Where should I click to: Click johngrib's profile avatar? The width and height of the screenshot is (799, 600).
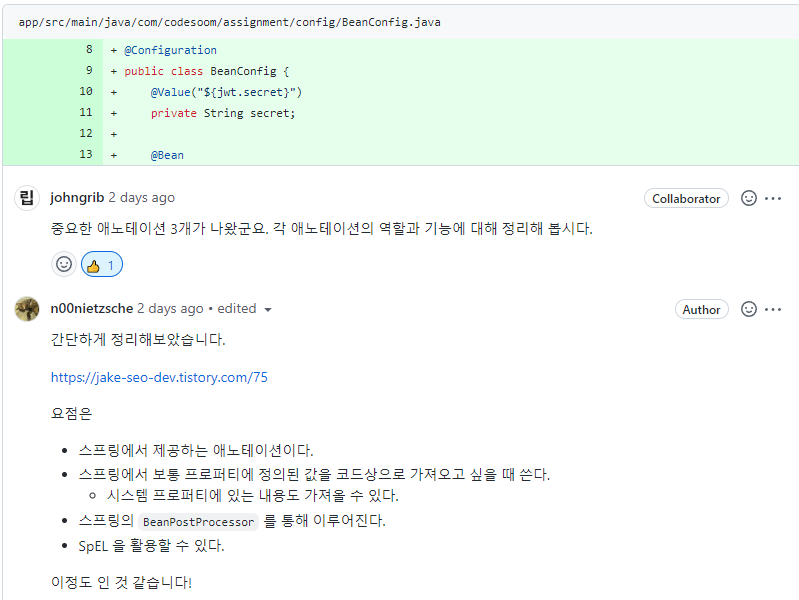(x=27, y=198)
